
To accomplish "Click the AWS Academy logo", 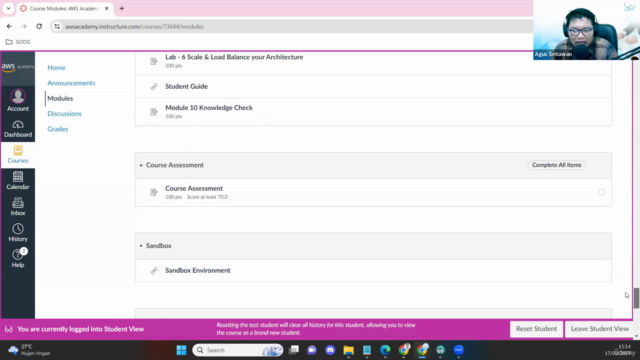I will (18, 67).
